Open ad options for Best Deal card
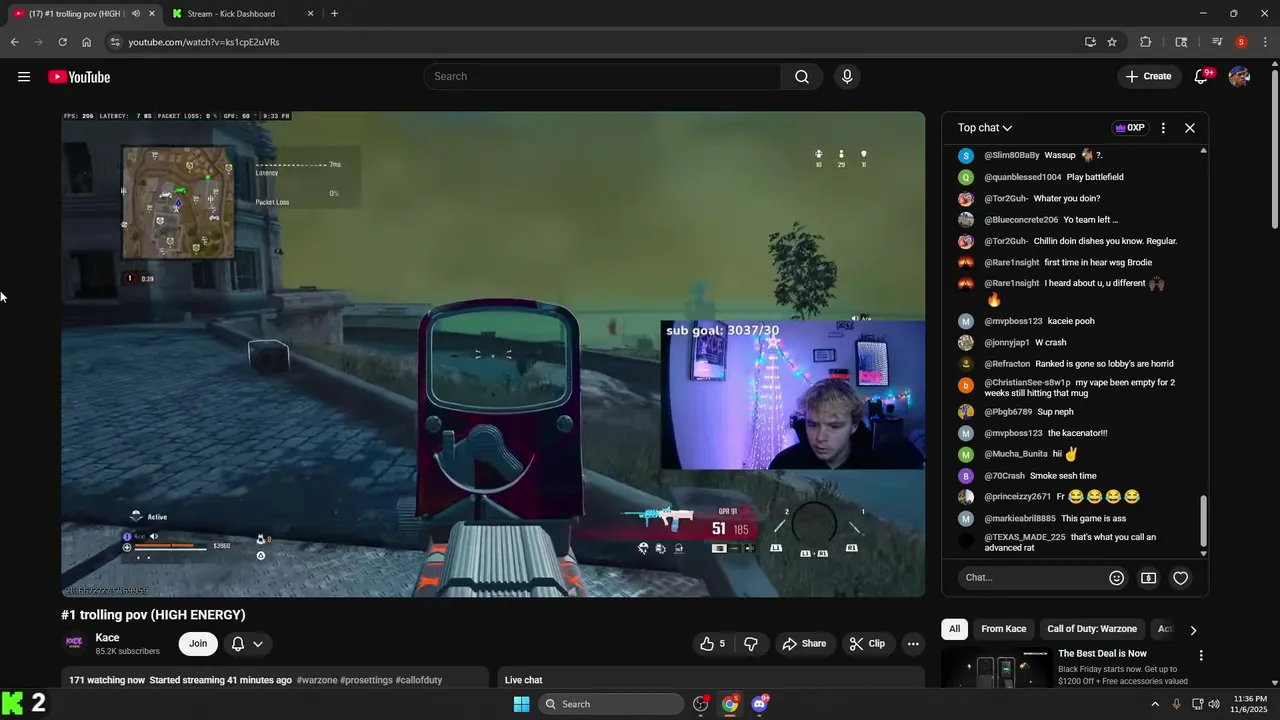This screenshot has height=720, width=1280. coord(1201,656)
